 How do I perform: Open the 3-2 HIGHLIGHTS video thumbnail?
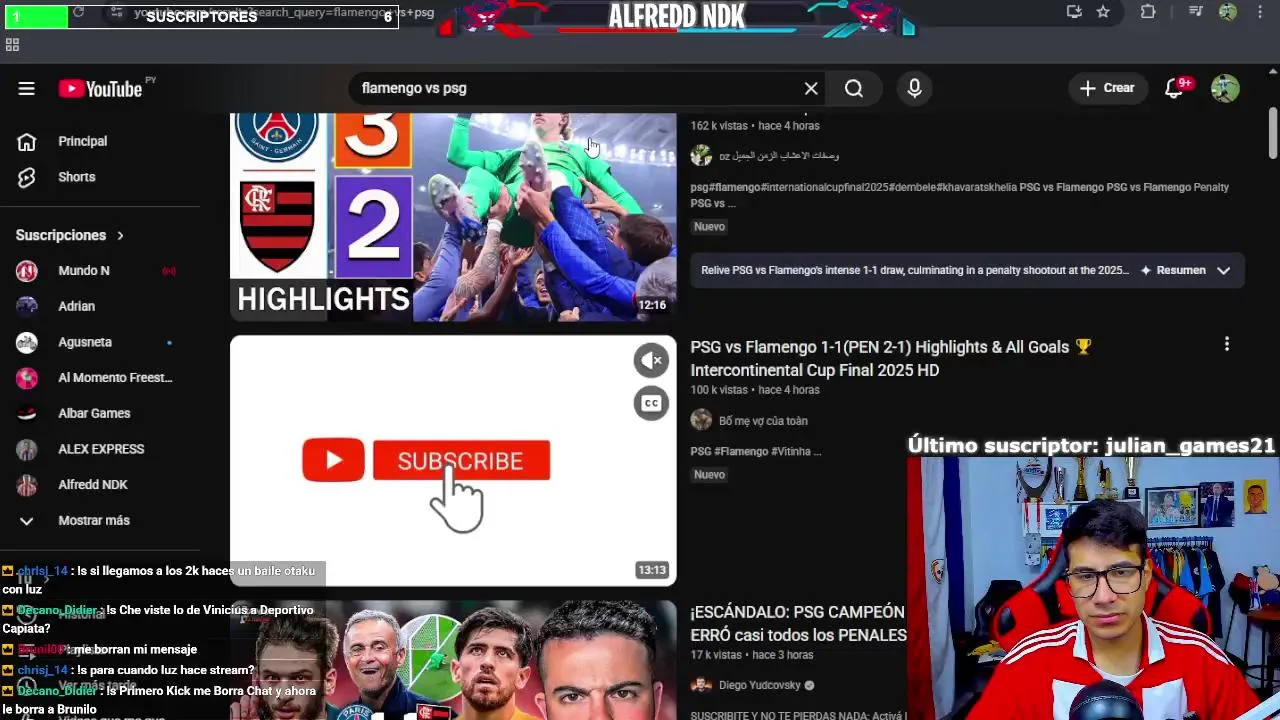tap(453, 217)
